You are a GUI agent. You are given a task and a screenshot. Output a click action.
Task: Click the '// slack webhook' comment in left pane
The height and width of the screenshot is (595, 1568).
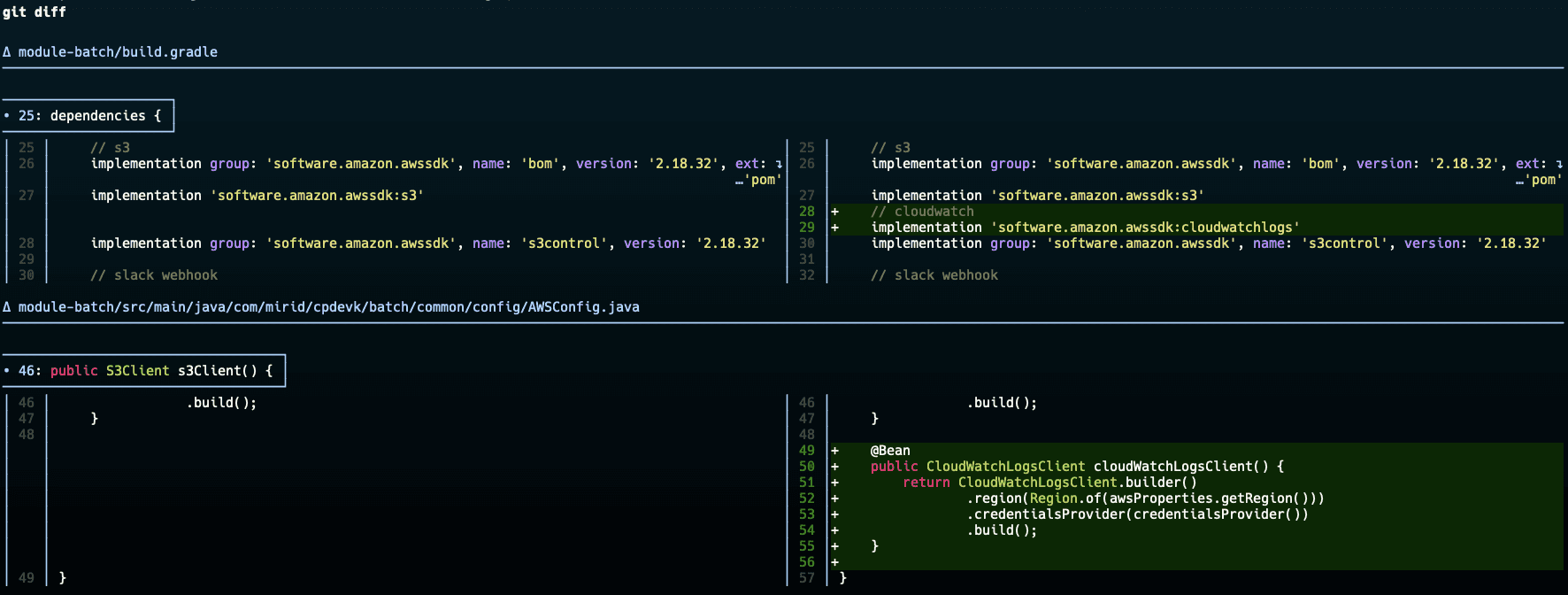[154, 275]
